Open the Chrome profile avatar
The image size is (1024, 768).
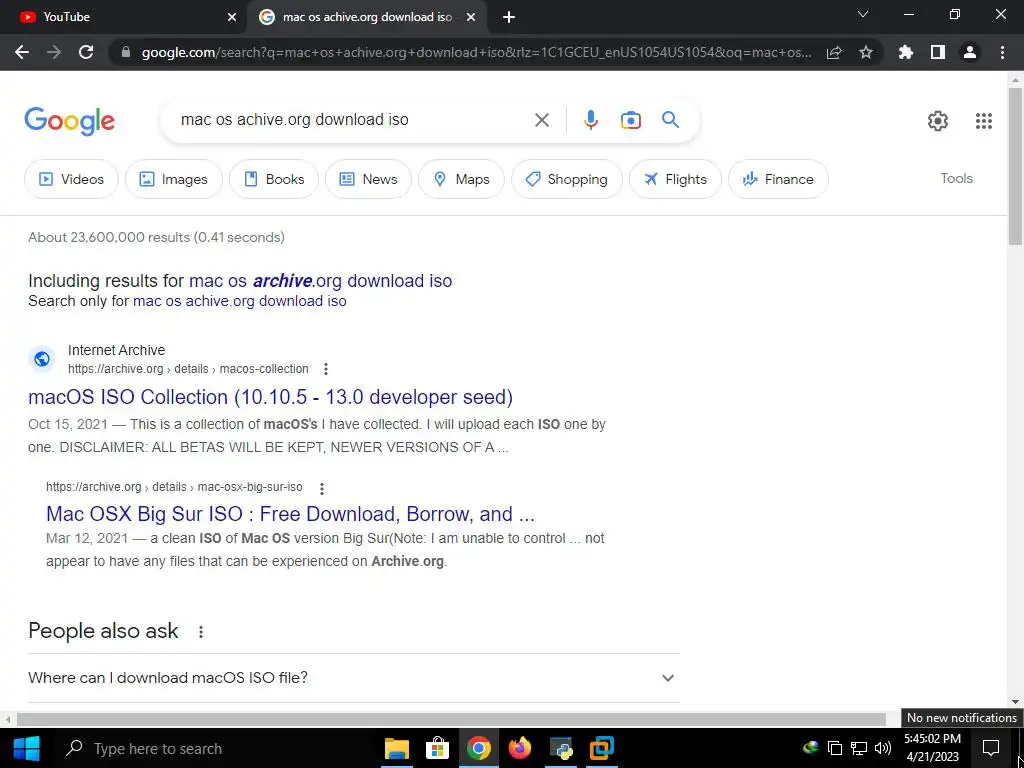[x=970, y=52]
